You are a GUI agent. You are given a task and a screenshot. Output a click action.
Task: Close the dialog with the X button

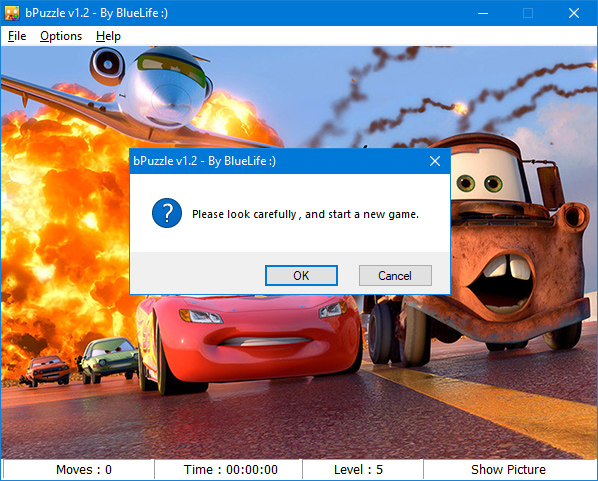[435, 161]
